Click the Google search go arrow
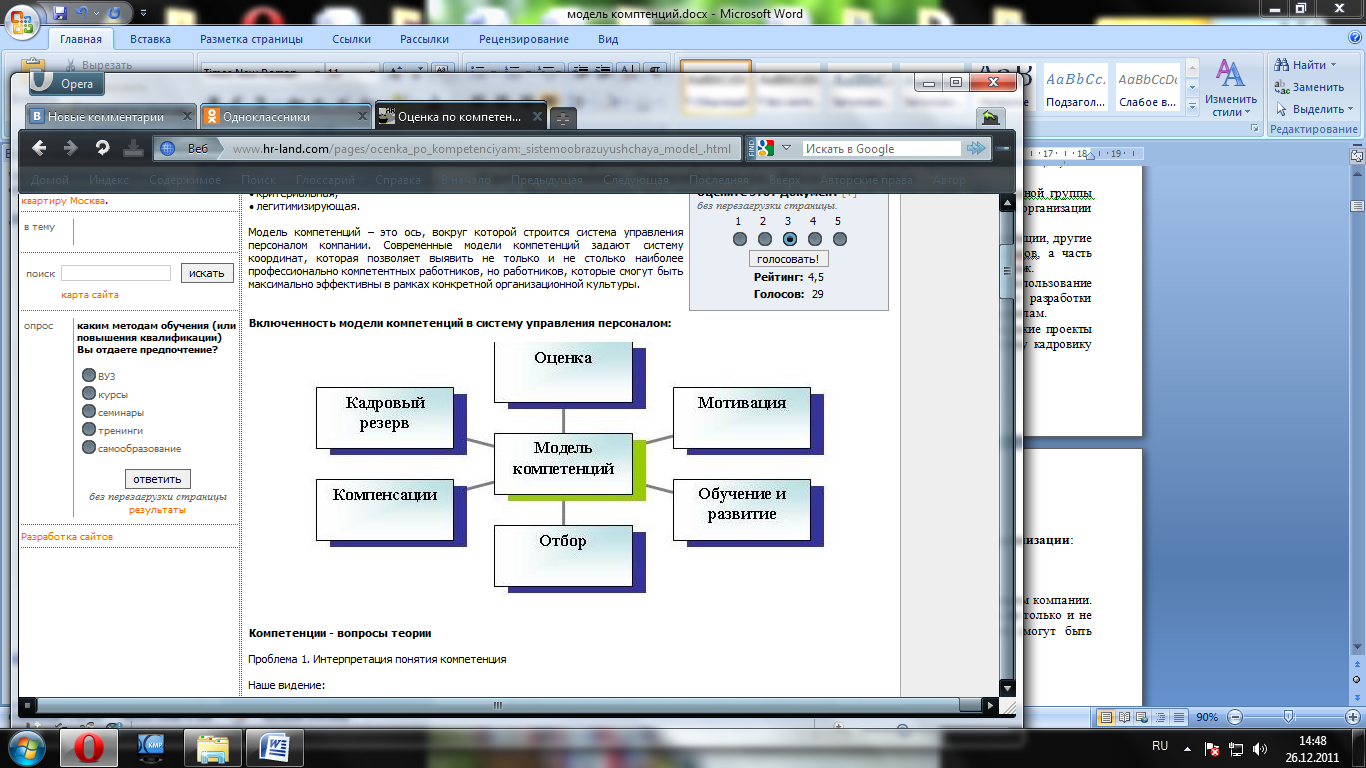 tap(975, 148)
